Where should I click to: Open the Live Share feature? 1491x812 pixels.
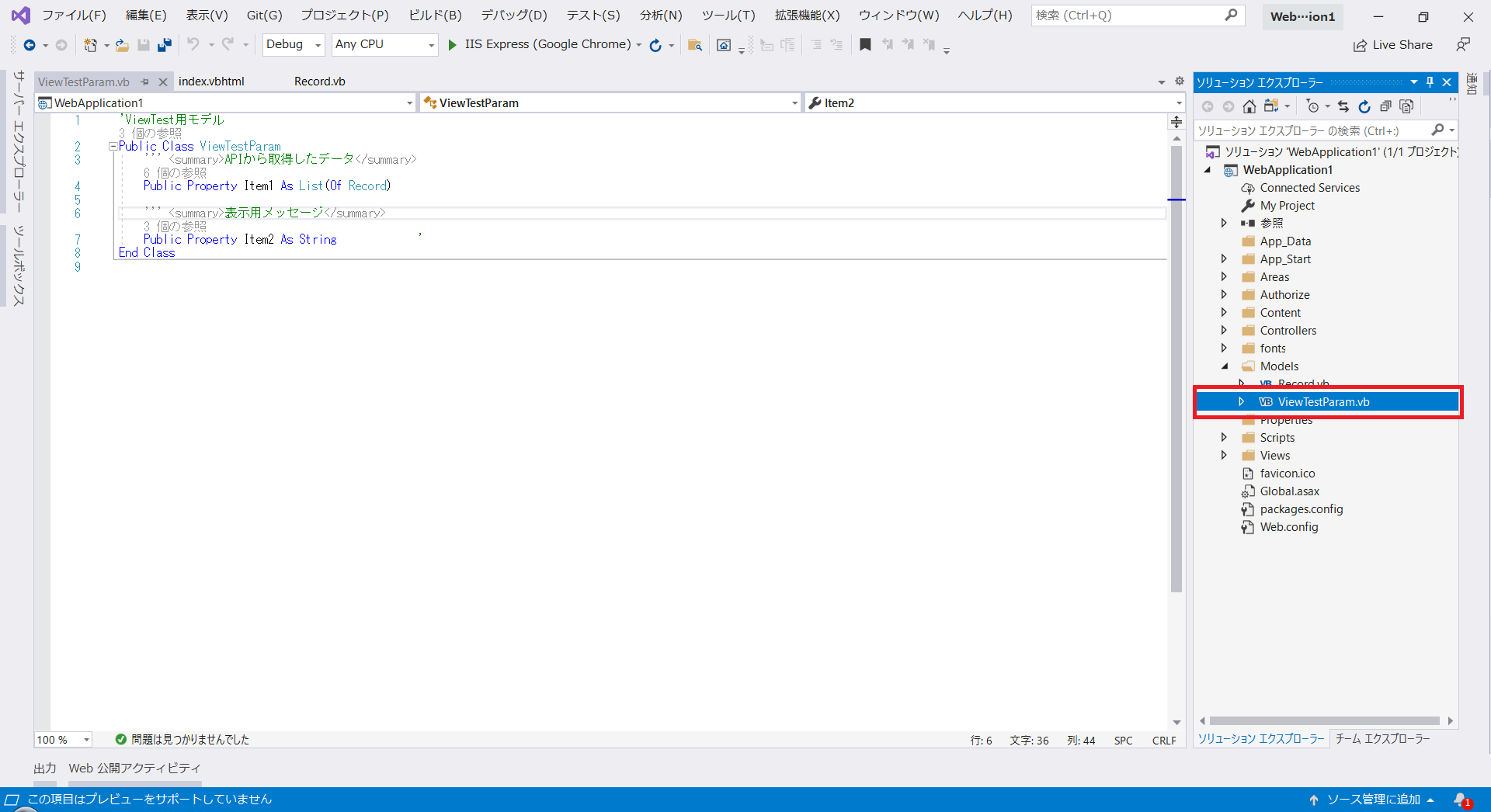point(1393,45)
